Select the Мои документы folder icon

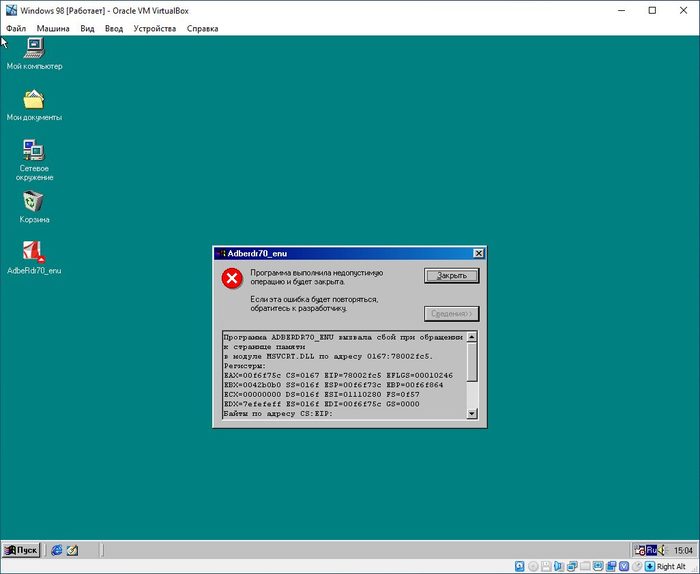34,100
